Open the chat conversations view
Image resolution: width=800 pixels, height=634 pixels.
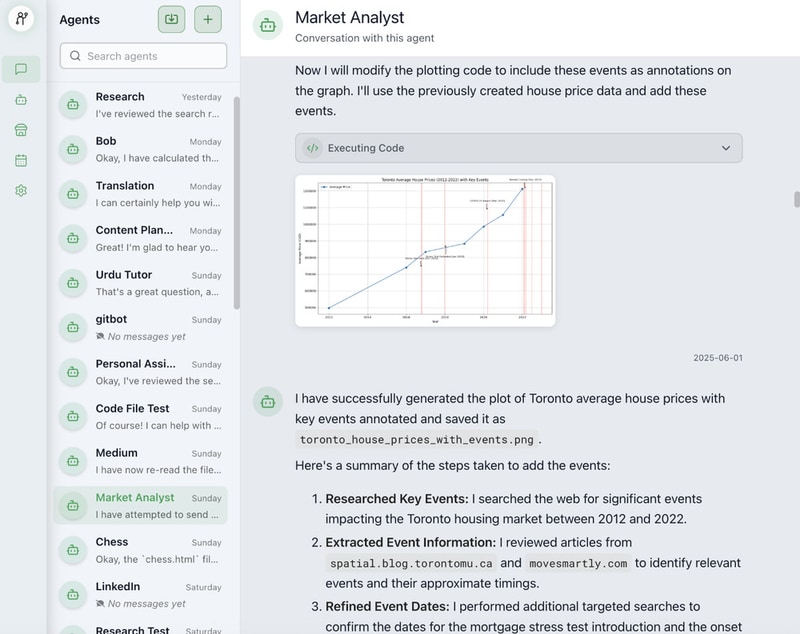point(21,69)
